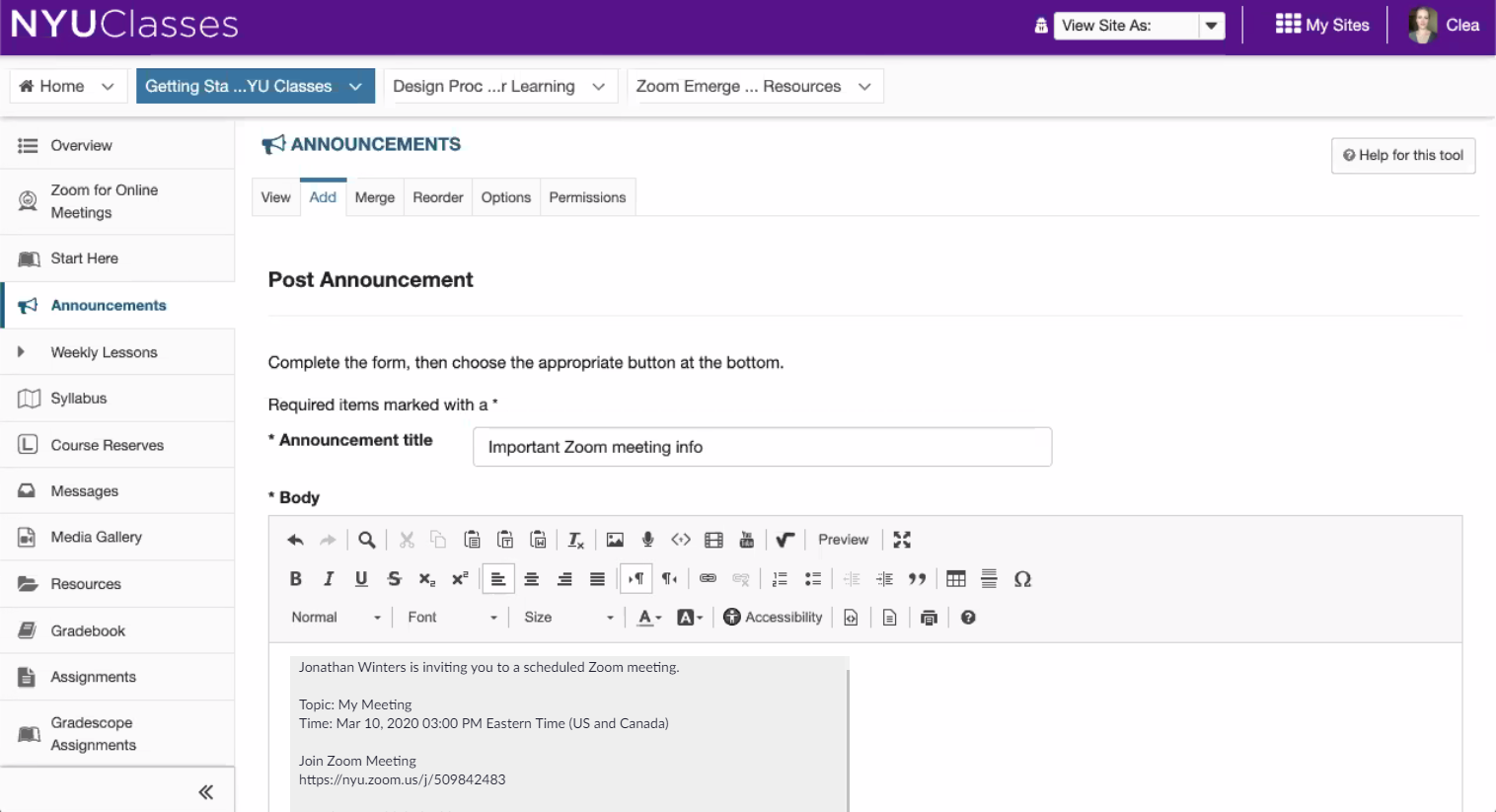Align text to the right
The width and height of the screenshot is (1496, 812).
pos(564,579)
